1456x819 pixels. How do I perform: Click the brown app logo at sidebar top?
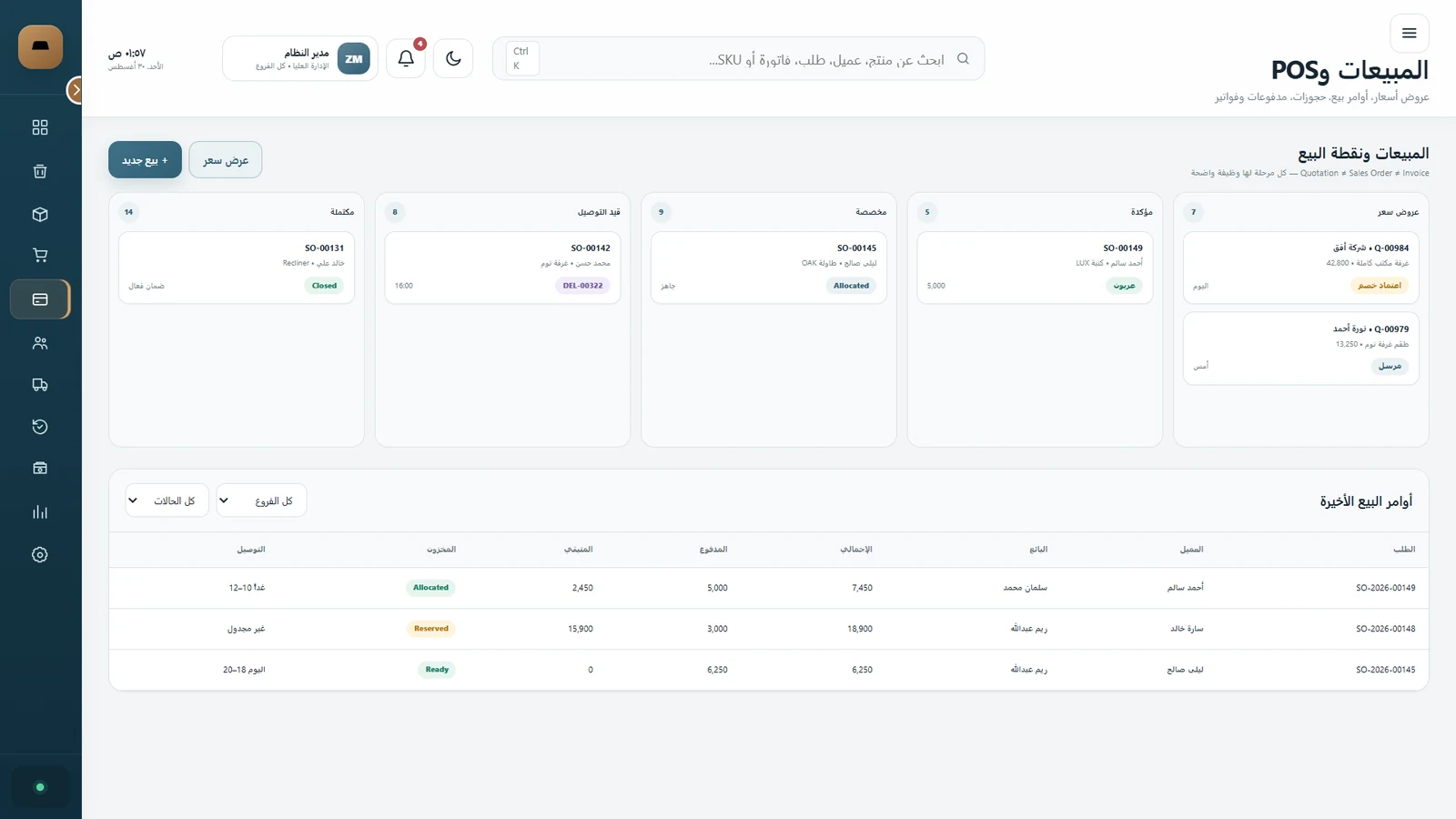pyautogui.click(x=40, y=47)
